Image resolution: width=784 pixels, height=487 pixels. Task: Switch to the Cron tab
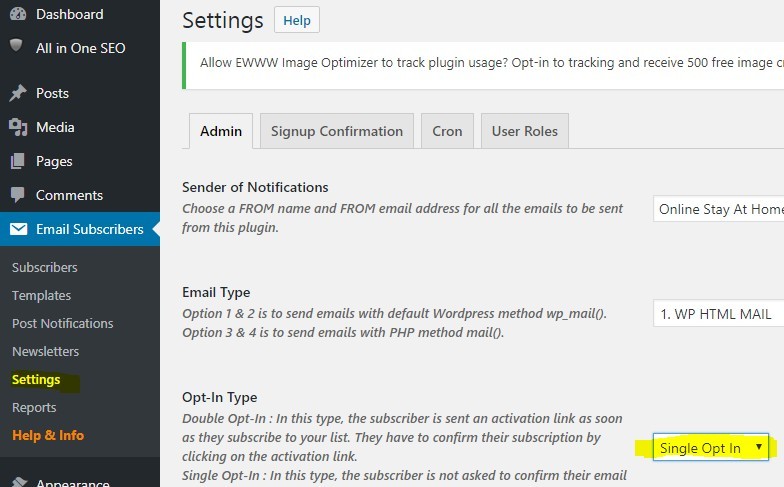coord(447,131)
